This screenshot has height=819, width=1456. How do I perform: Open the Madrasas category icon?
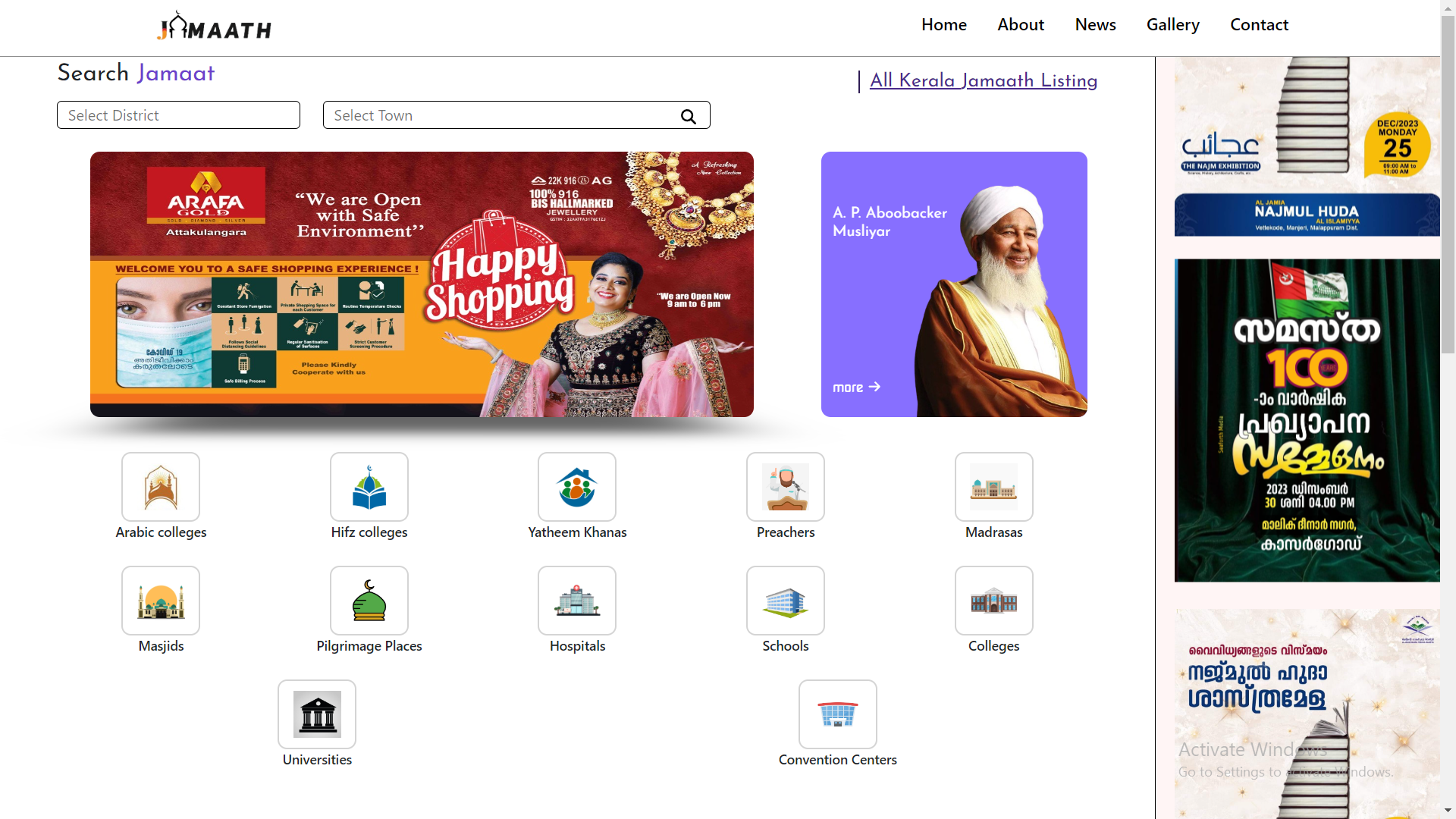click(x=994, y=487)
